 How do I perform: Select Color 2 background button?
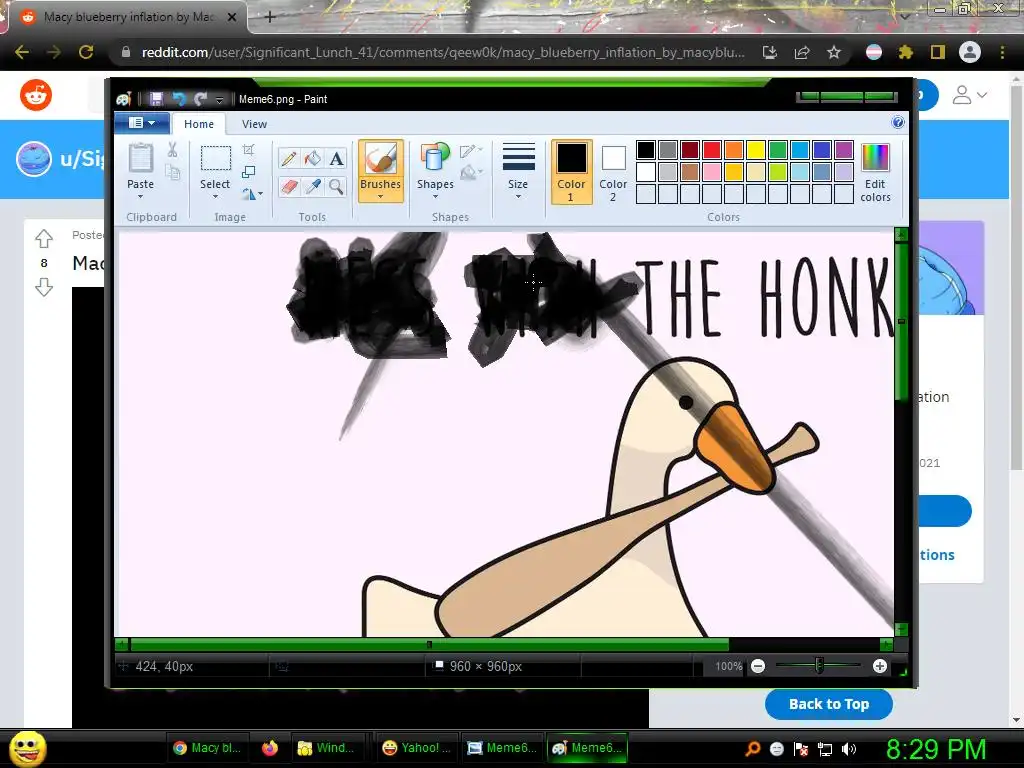point(613,172)
